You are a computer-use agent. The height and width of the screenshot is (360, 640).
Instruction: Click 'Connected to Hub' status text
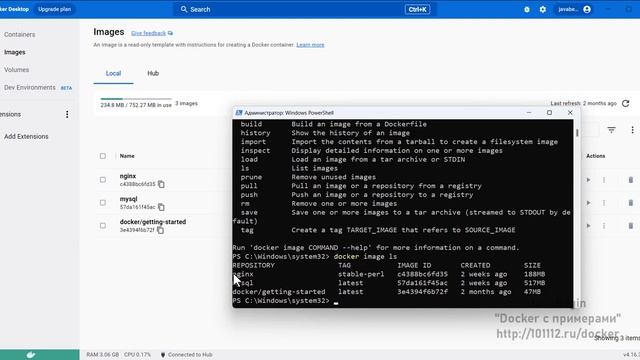click(x=190, y=355)
